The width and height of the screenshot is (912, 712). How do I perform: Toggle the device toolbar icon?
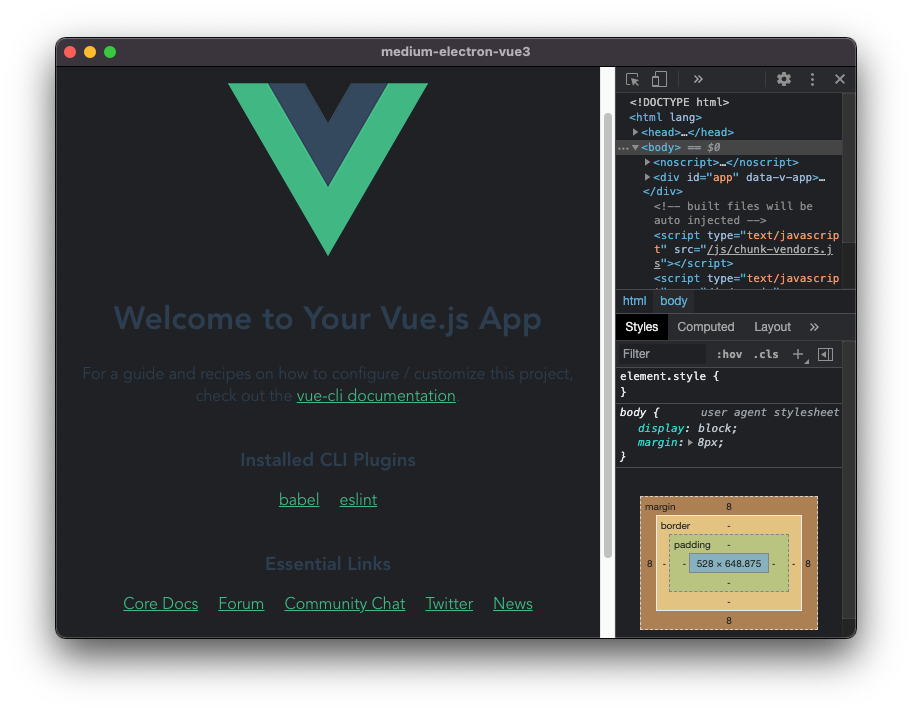(x=659, y=79)
